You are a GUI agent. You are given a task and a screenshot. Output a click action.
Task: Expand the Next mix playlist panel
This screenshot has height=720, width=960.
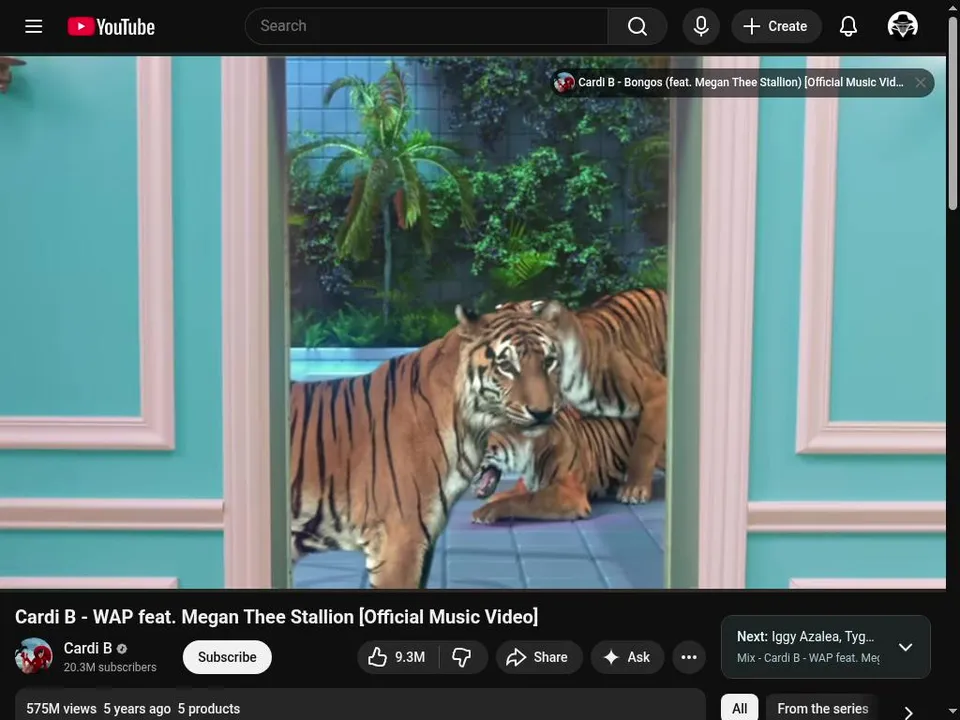click(x=905, y=647)
